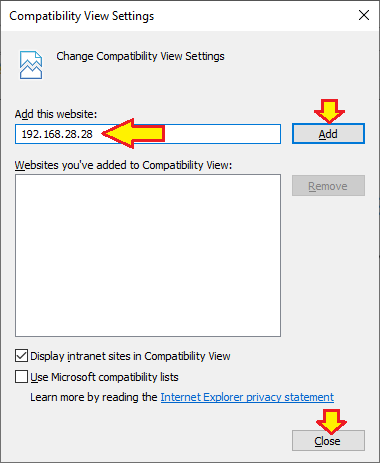Click the 'Compatibility View Settings' title bar text
Image resolution: width=380 pixels, height=463 pixels.
(x=82, y=16)
